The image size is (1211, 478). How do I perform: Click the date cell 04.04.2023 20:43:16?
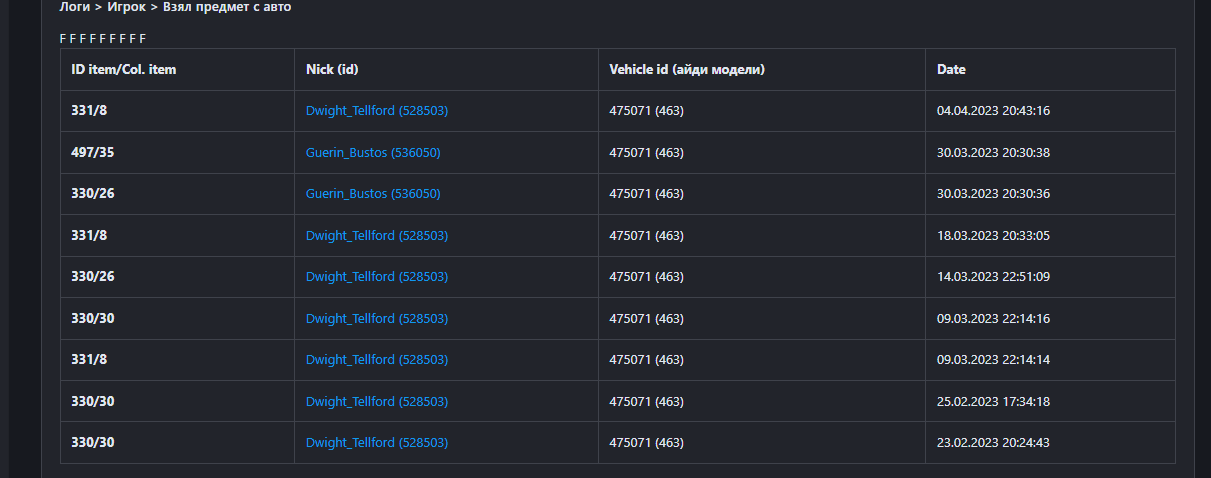pos(993,111)
